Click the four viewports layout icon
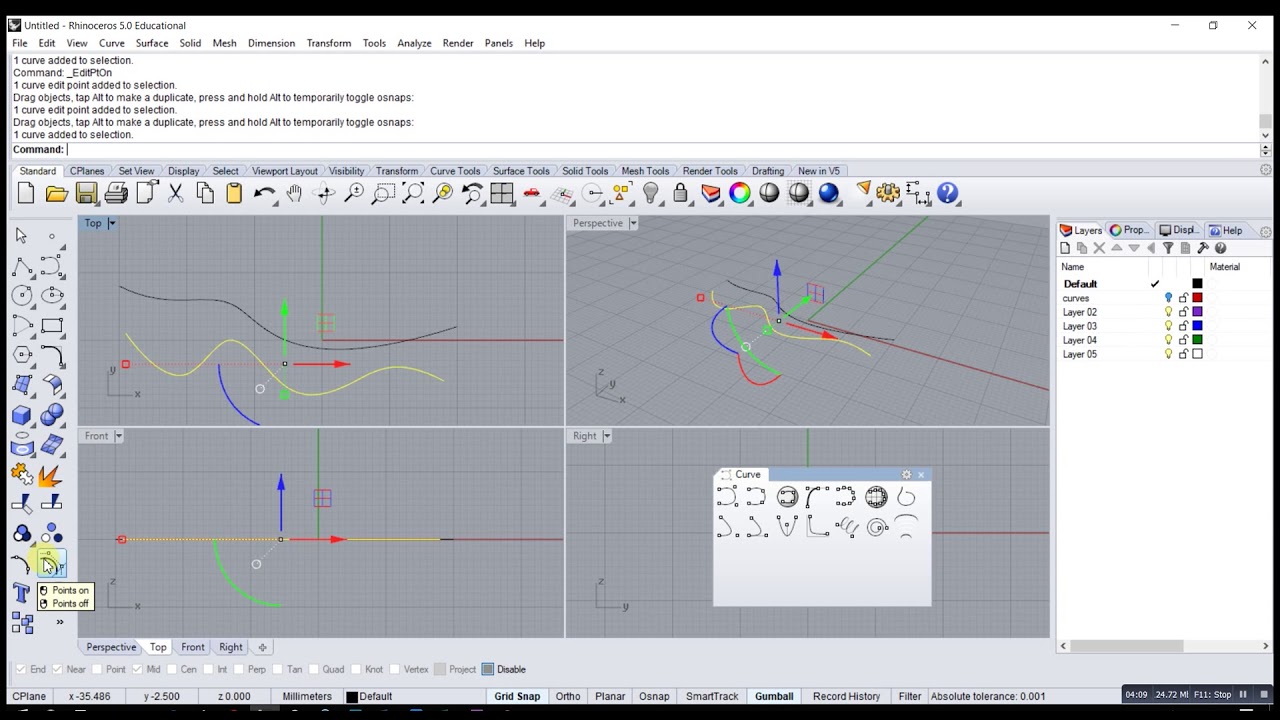The image size is (1280, 720). 502,193
